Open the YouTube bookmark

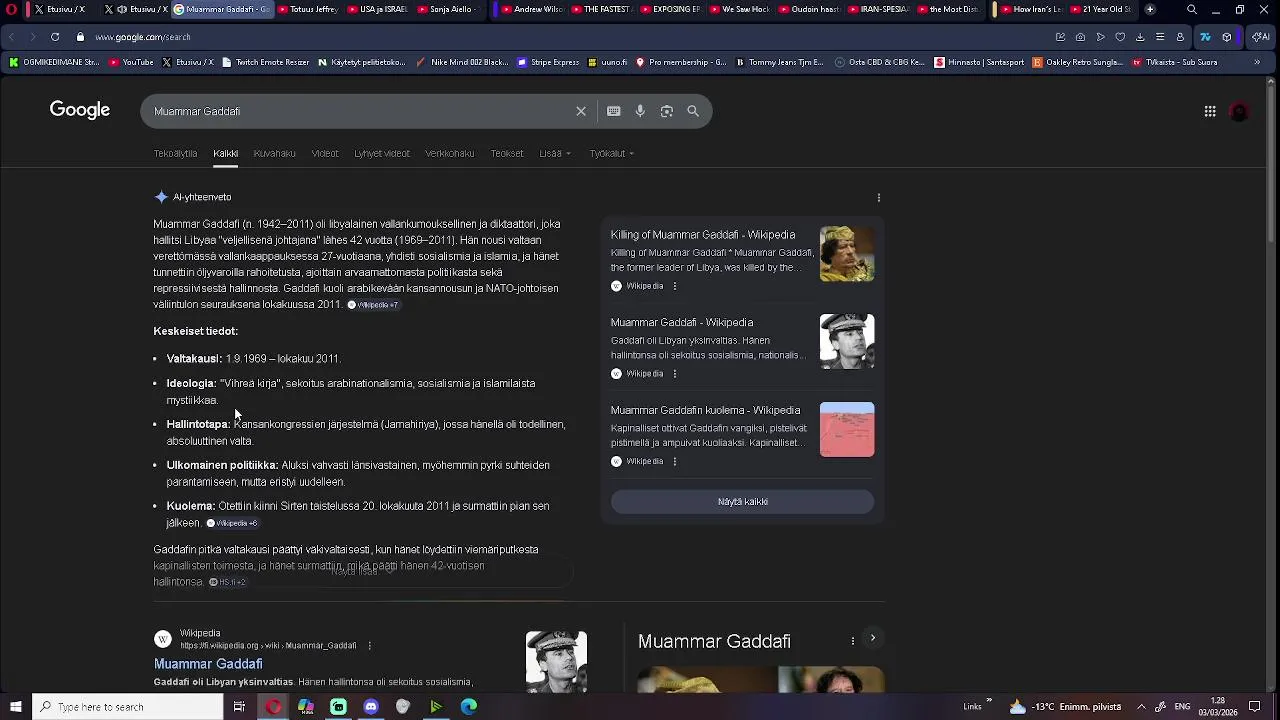point(131,62)
